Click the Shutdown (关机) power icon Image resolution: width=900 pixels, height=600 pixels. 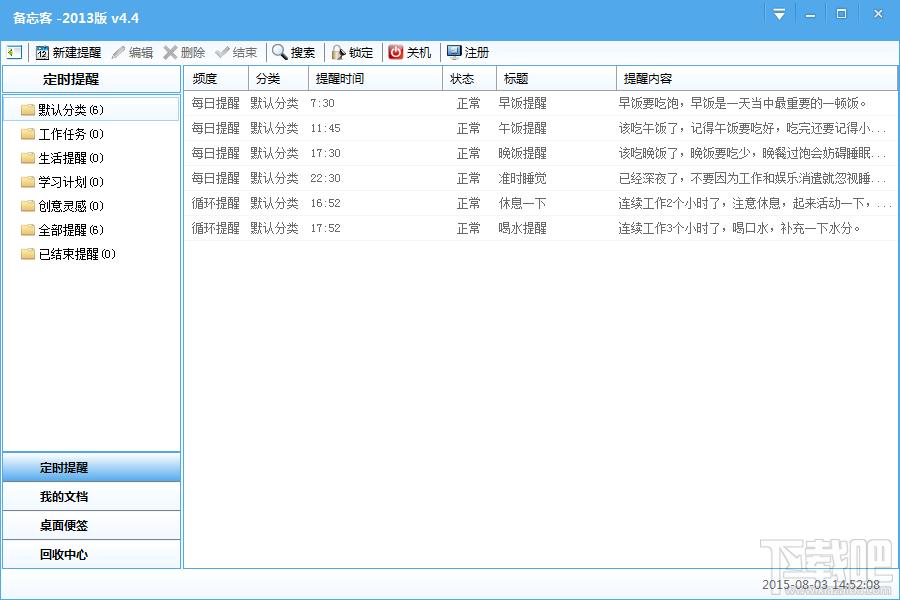396,52
